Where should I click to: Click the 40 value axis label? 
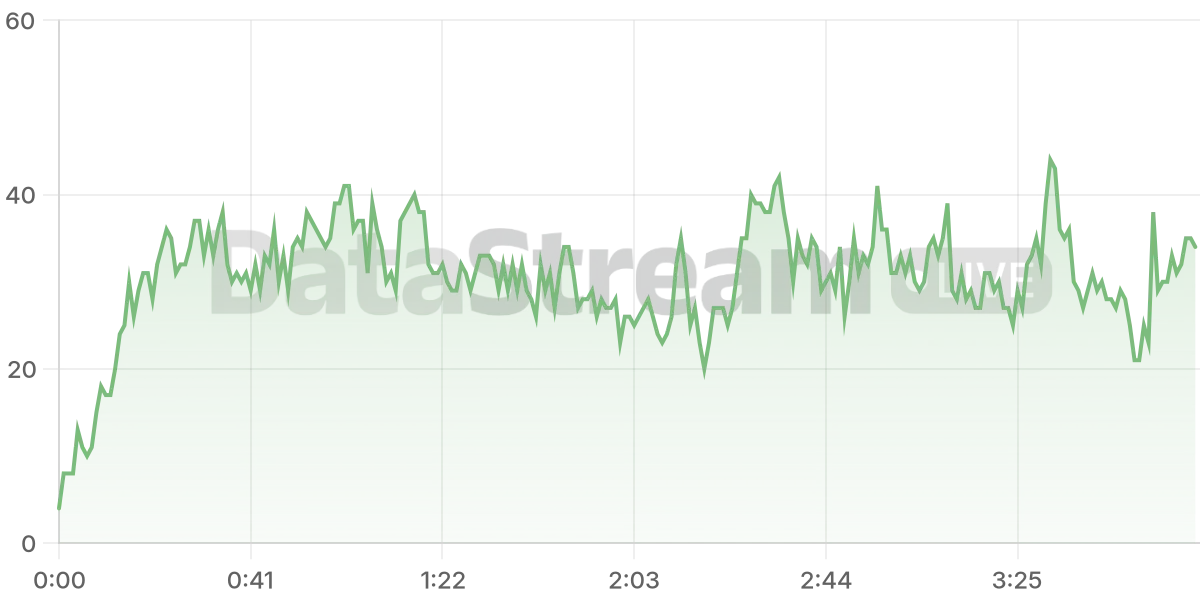[21, 194]
